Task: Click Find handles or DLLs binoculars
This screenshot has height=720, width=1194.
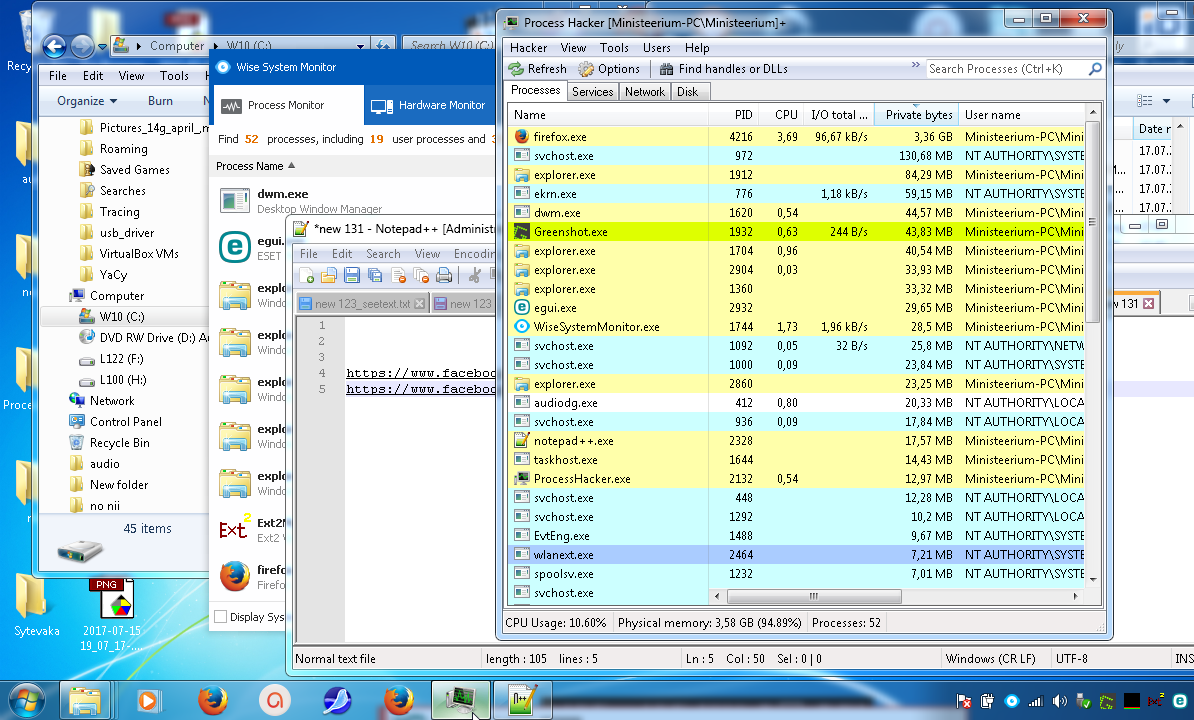Action: 667,69
